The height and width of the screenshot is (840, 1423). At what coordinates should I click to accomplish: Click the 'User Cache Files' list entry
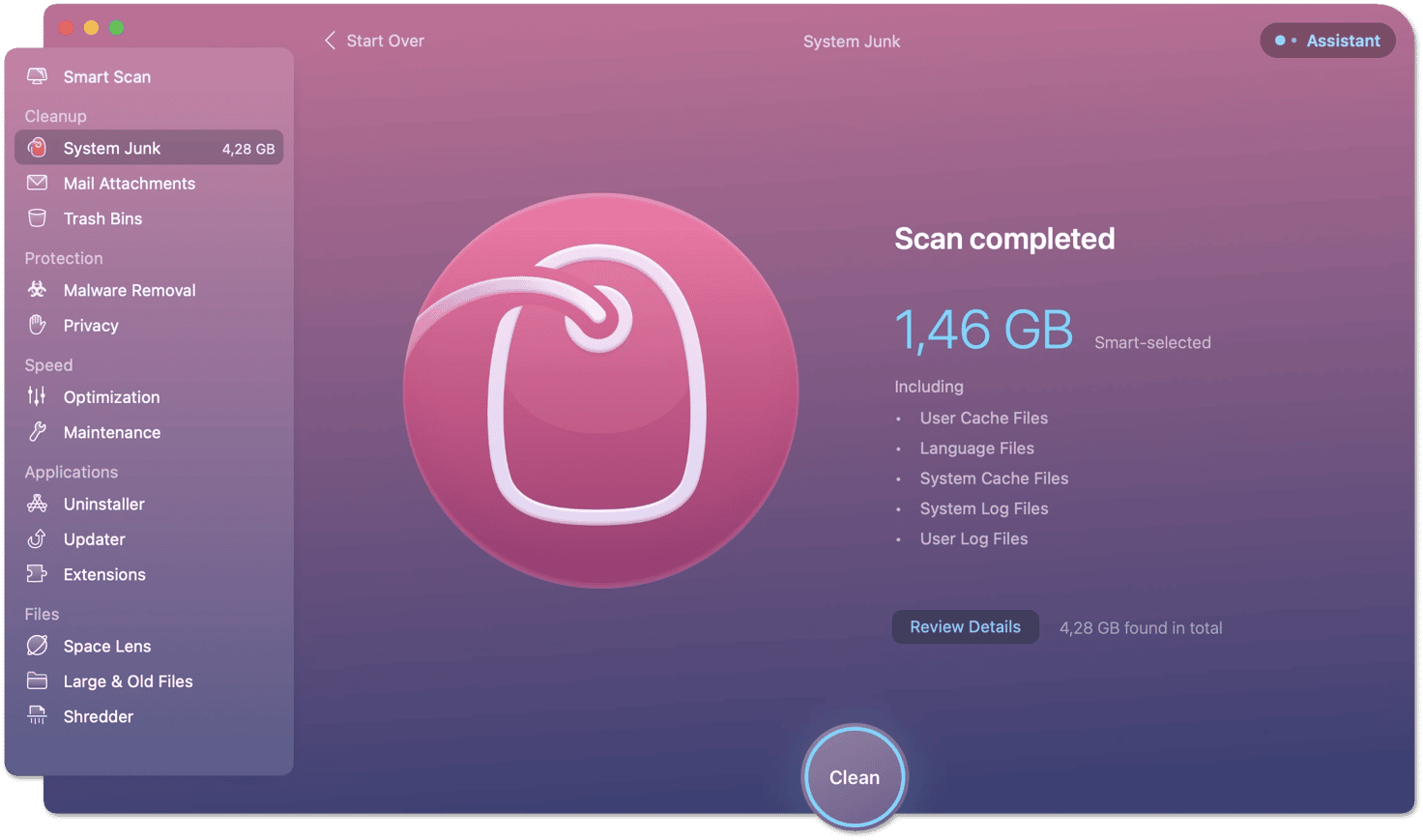coord(983,418)
